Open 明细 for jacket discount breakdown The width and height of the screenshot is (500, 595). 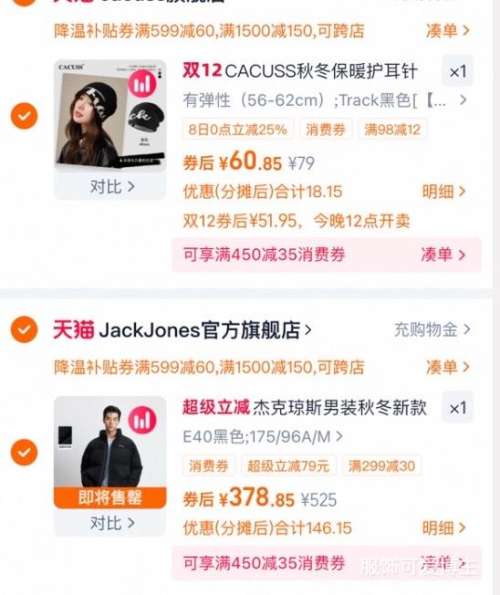pos(444,528)
